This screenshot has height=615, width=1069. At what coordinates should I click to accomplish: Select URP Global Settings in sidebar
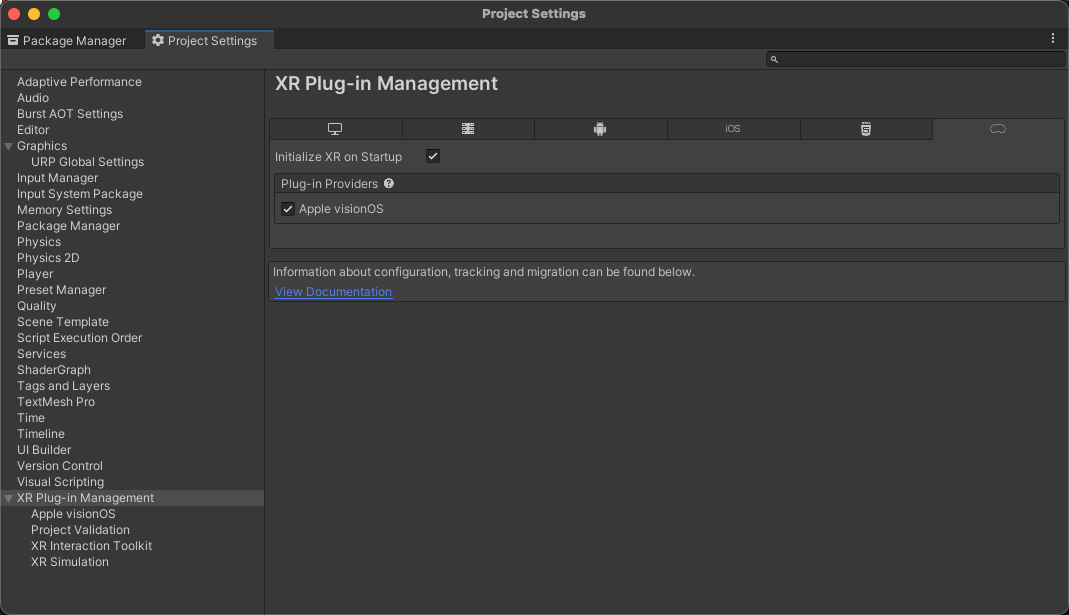(x=87, y=162)
